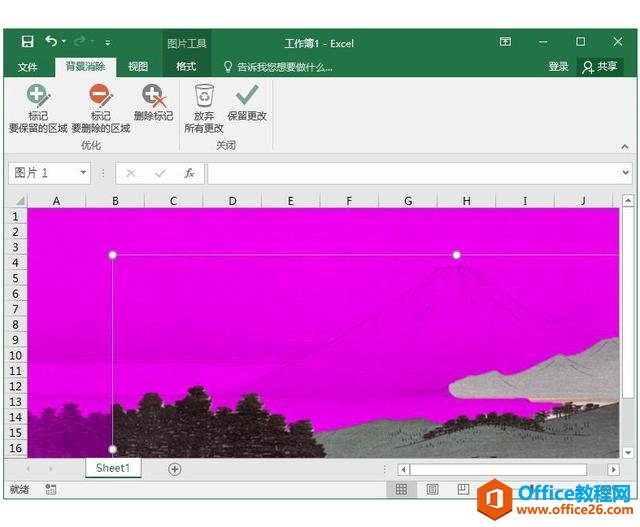Click the formula bar input area
640x527 pixels.
(x=413, y=173)
